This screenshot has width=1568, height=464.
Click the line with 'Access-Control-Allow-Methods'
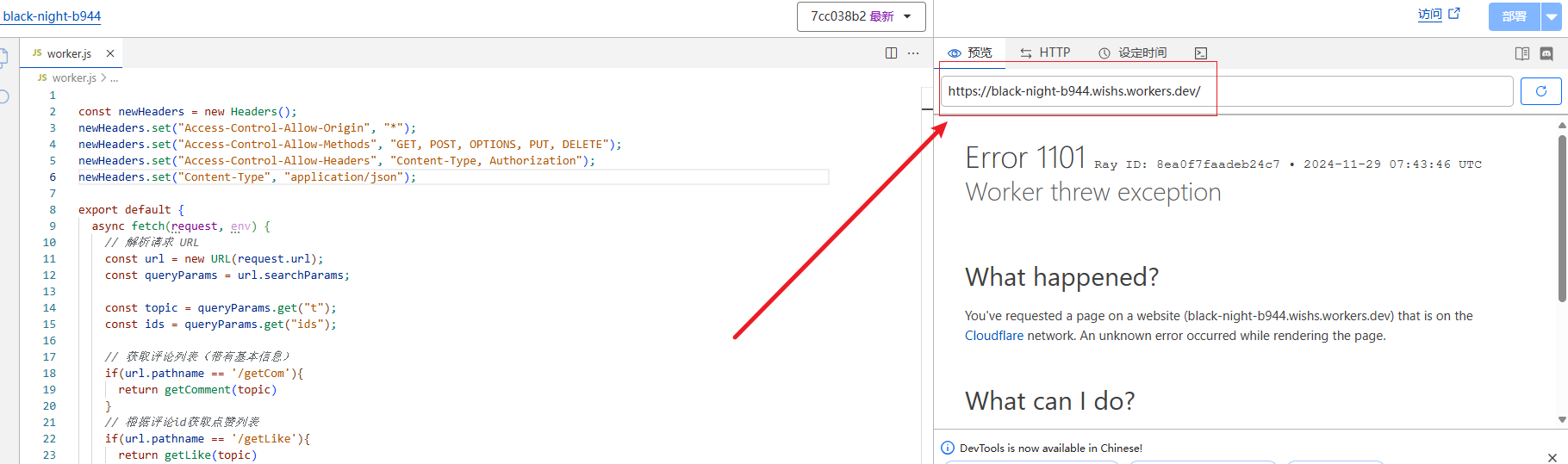(x=350, y=145)
